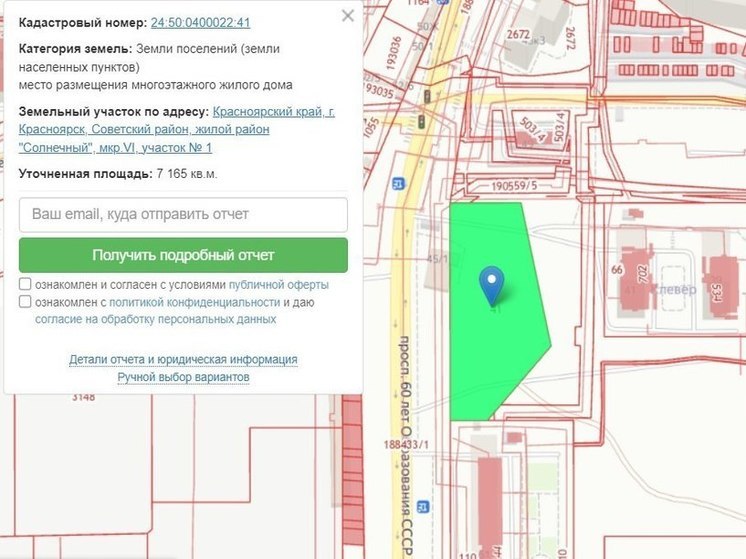746x559 pixels.
Task: Expand Ручной выбор вариантов options
Action: (183, 377)
